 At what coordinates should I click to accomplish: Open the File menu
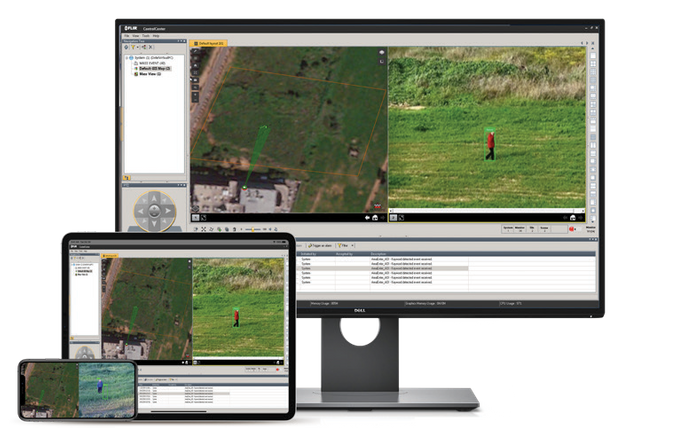click(126, 36)
